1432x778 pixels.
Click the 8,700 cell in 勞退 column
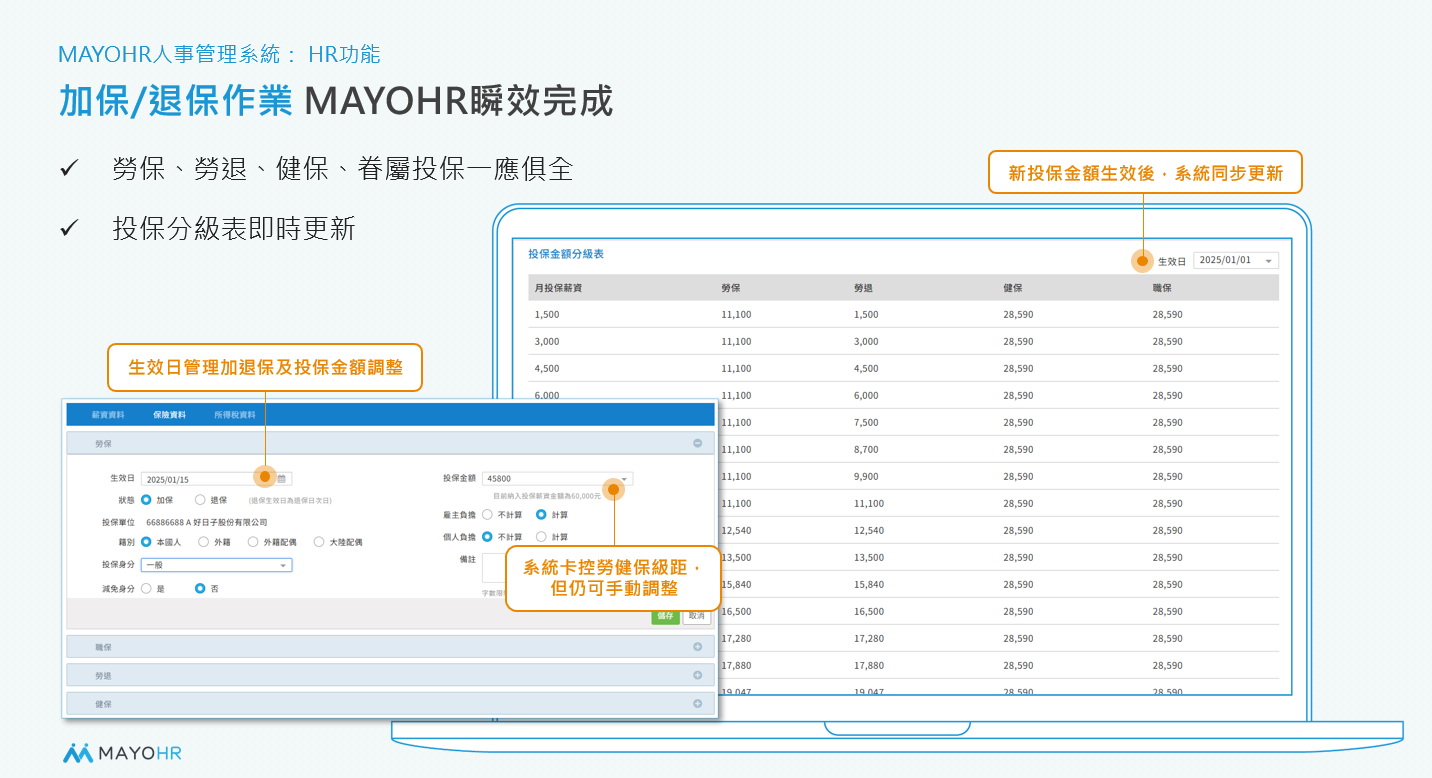pyautogui.click(x=866, y=450)
